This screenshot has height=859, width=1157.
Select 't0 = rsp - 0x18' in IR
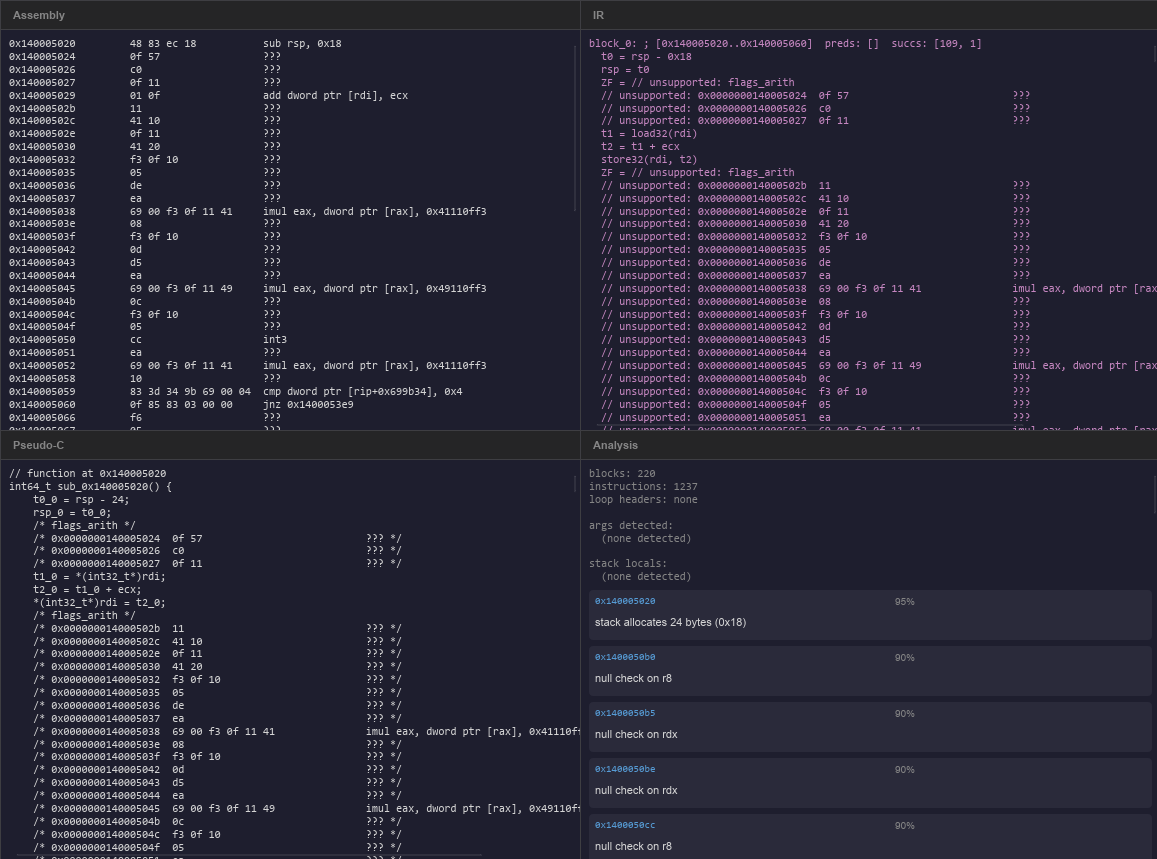click(x=646, y=56)
